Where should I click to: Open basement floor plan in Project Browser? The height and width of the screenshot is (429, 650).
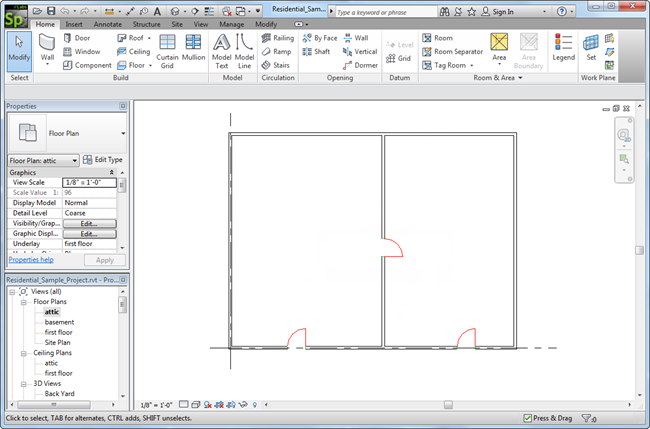click(x=58, y=322)
